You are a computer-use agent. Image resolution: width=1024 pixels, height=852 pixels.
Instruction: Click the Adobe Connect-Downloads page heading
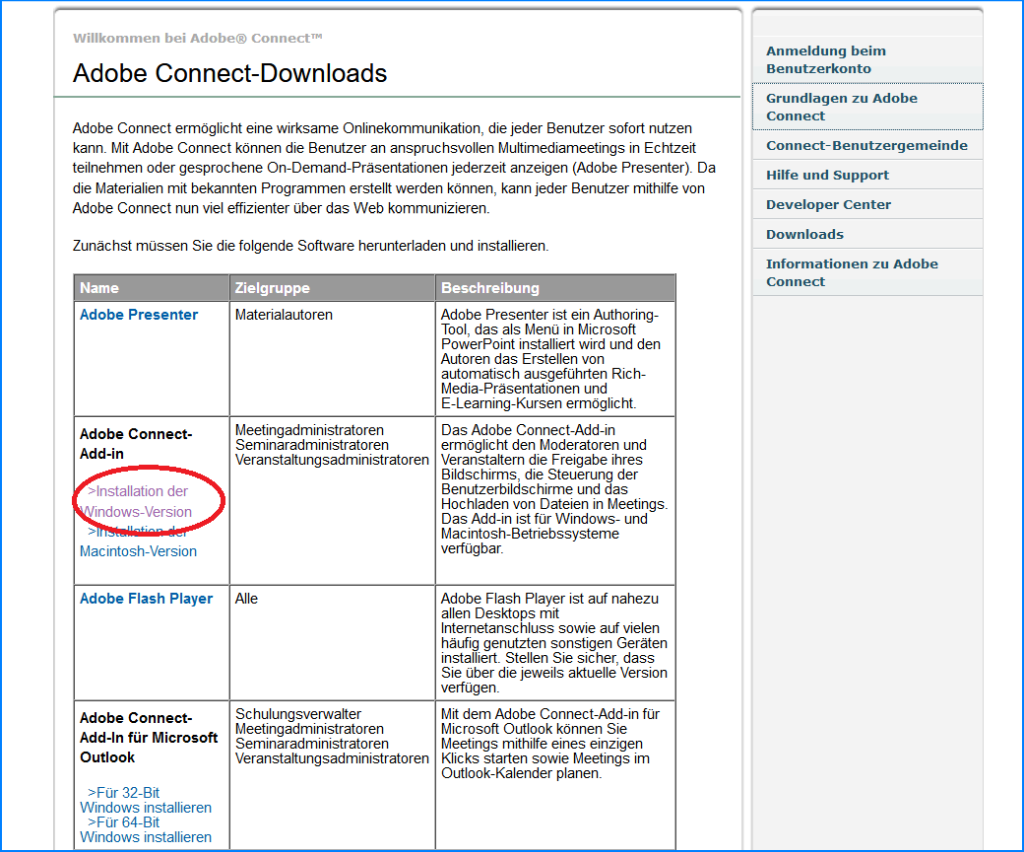tap(230, 73)
